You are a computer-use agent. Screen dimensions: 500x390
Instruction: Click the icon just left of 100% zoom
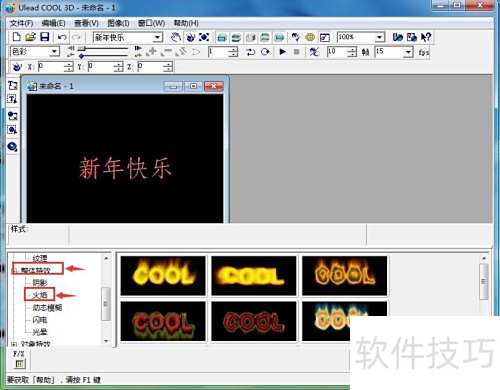pos(325,37)
